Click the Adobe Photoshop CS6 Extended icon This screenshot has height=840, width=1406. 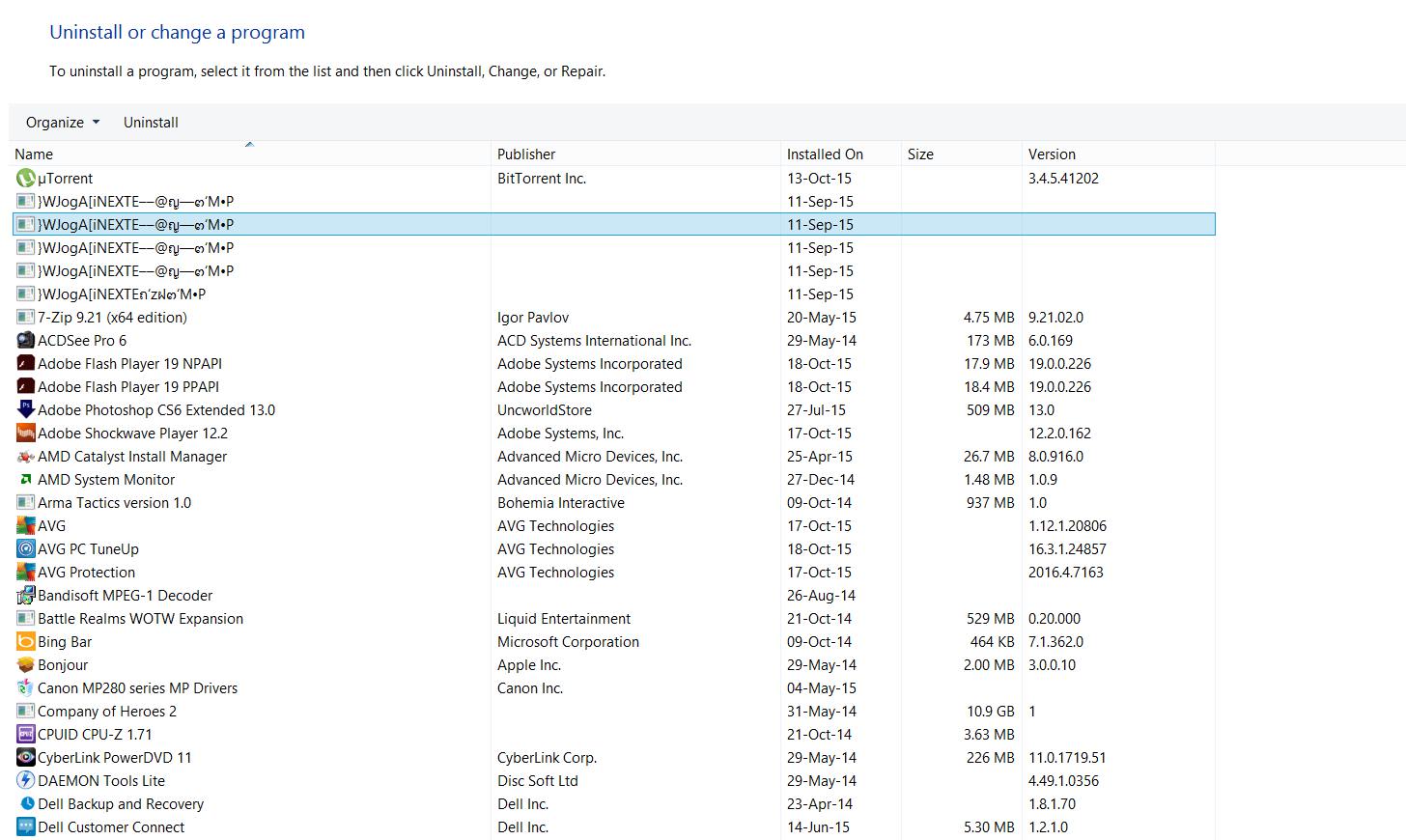point(26,410)
